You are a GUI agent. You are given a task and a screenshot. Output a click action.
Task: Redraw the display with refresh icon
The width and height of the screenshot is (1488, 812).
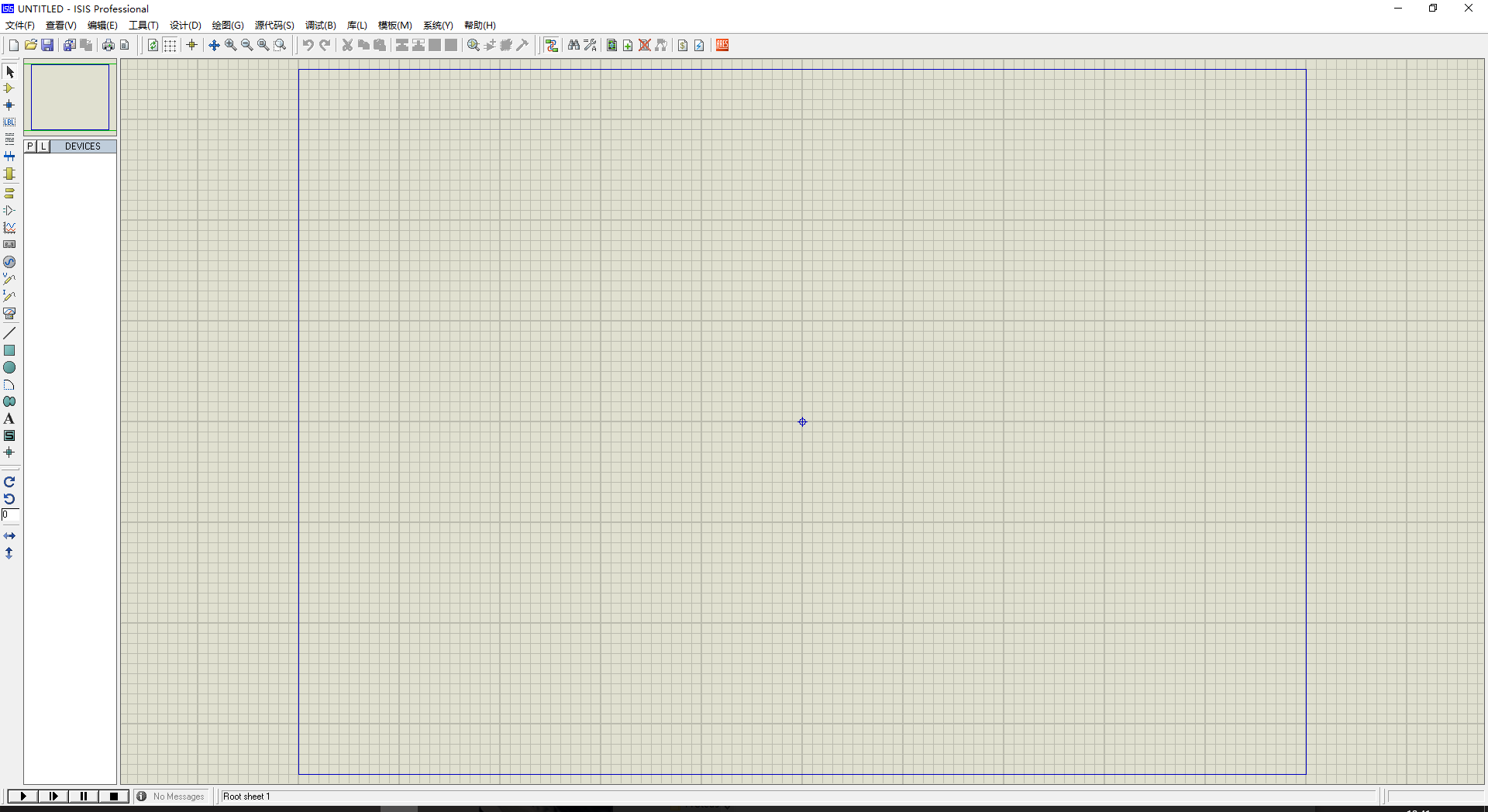tap(153, 45)
